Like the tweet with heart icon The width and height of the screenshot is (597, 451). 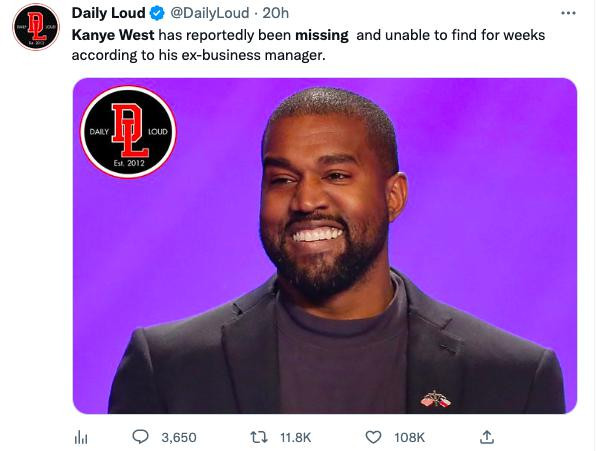click(x=373, y=437)
